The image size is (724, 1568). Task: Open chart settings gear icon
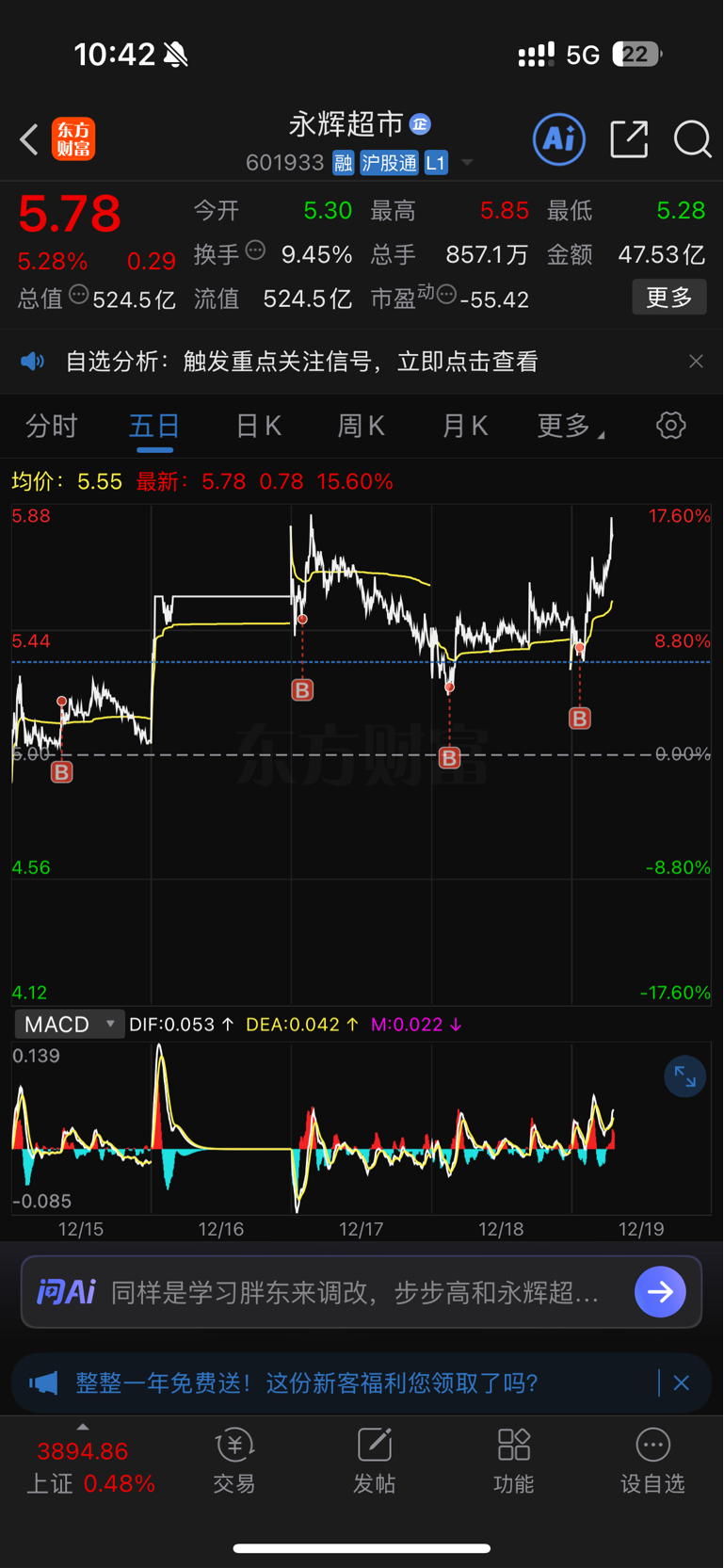tap(670, 426)
